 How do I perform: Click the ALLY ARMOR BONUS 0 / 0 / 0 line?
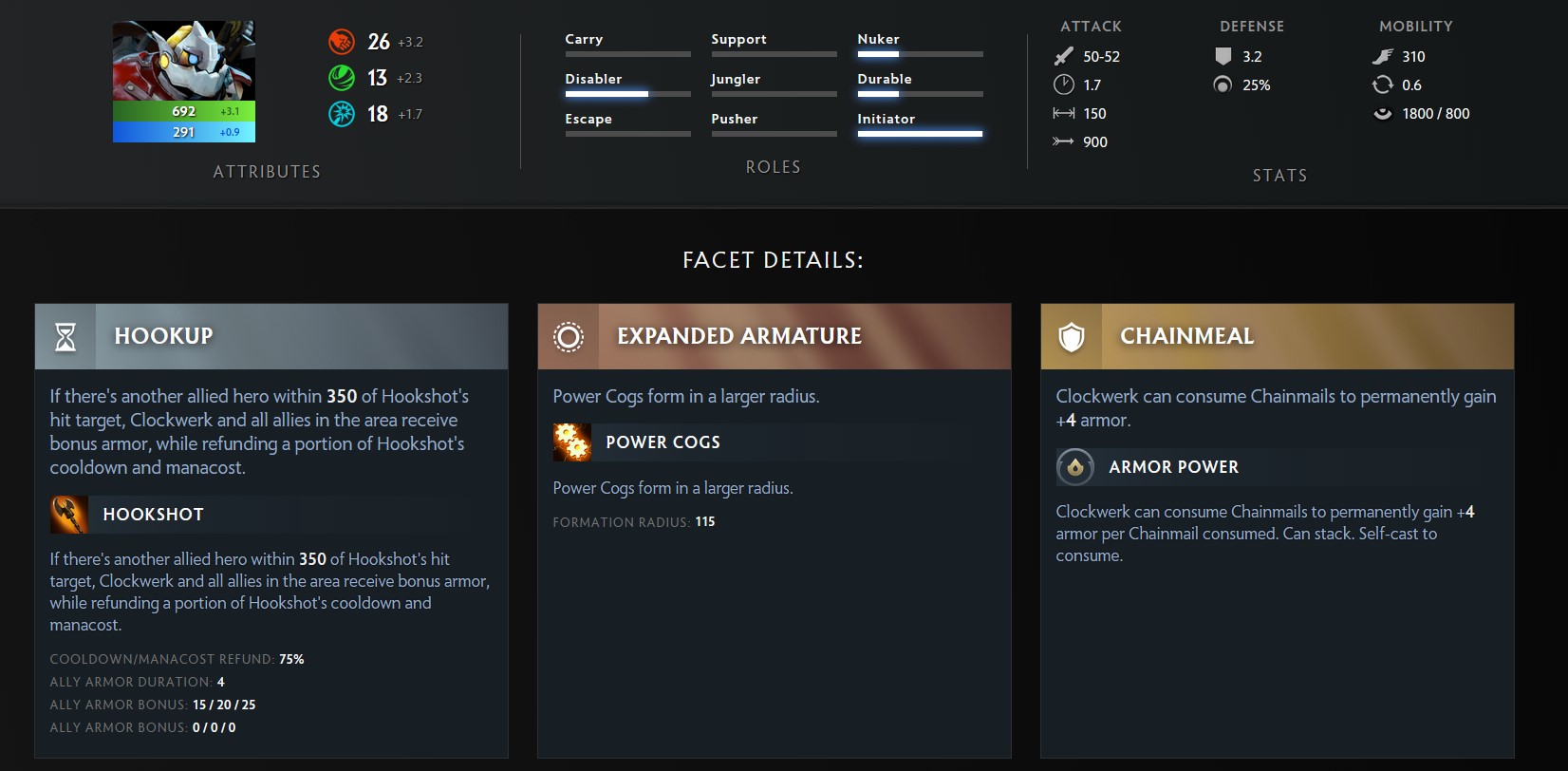[143, 727]
